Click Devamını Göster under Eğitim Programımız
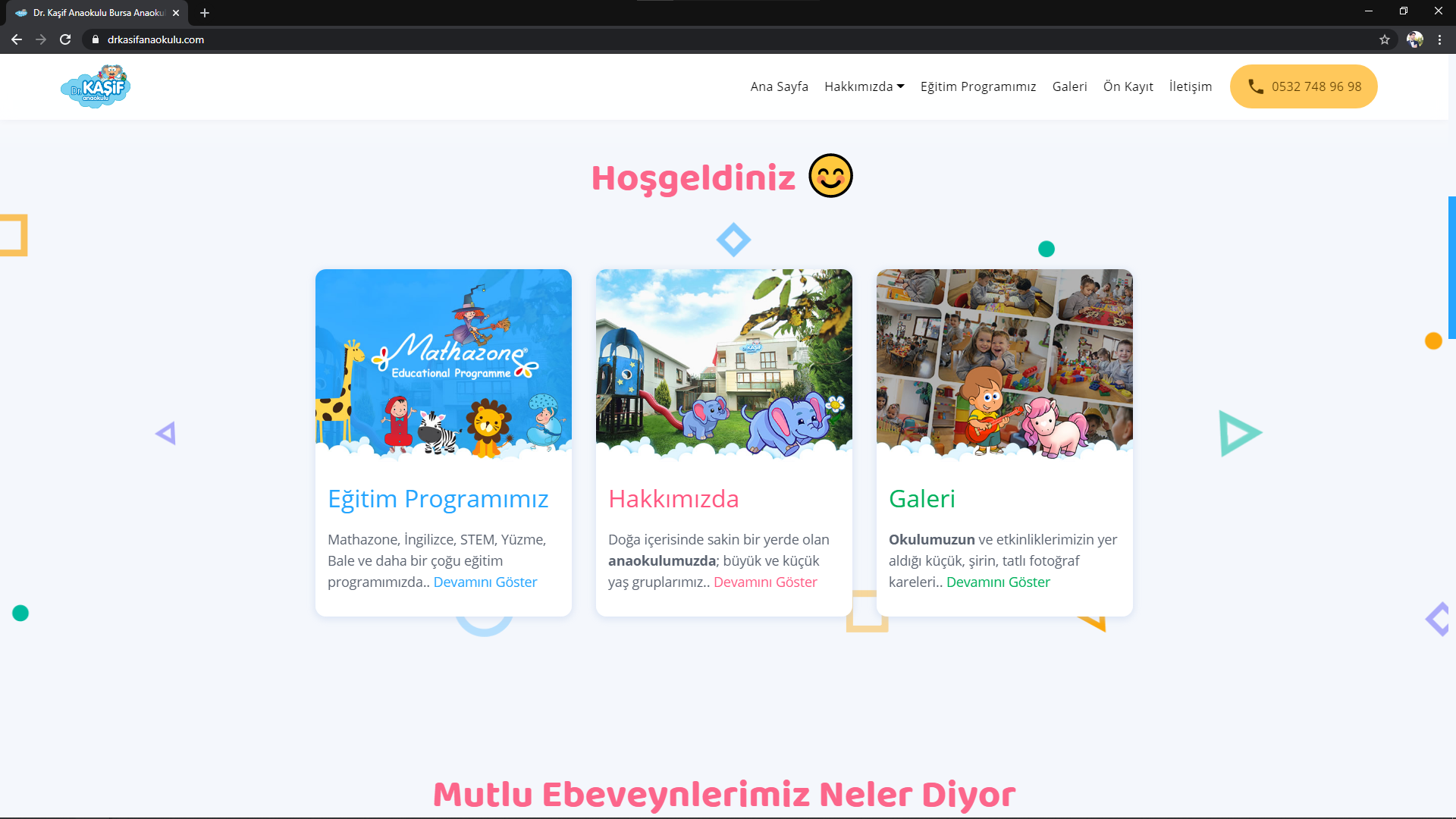Image resolution: width=1456 pixels, height=819 pixels. pyautogui.click(x=485, y=582)
